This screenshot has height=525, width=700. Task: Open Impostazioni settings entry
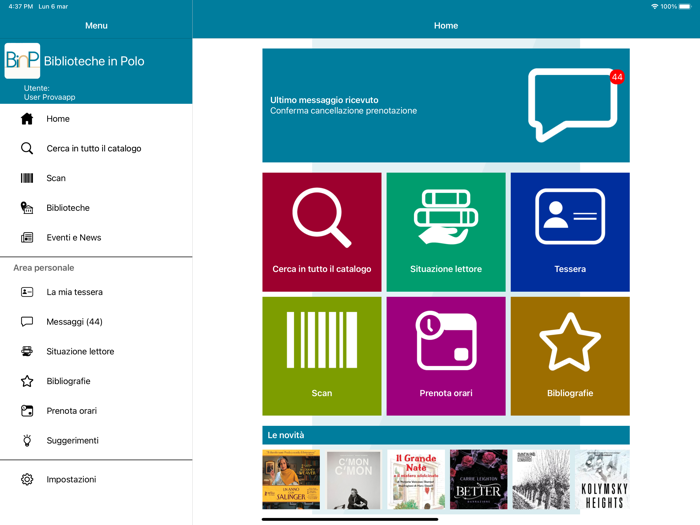coord(96,479)
